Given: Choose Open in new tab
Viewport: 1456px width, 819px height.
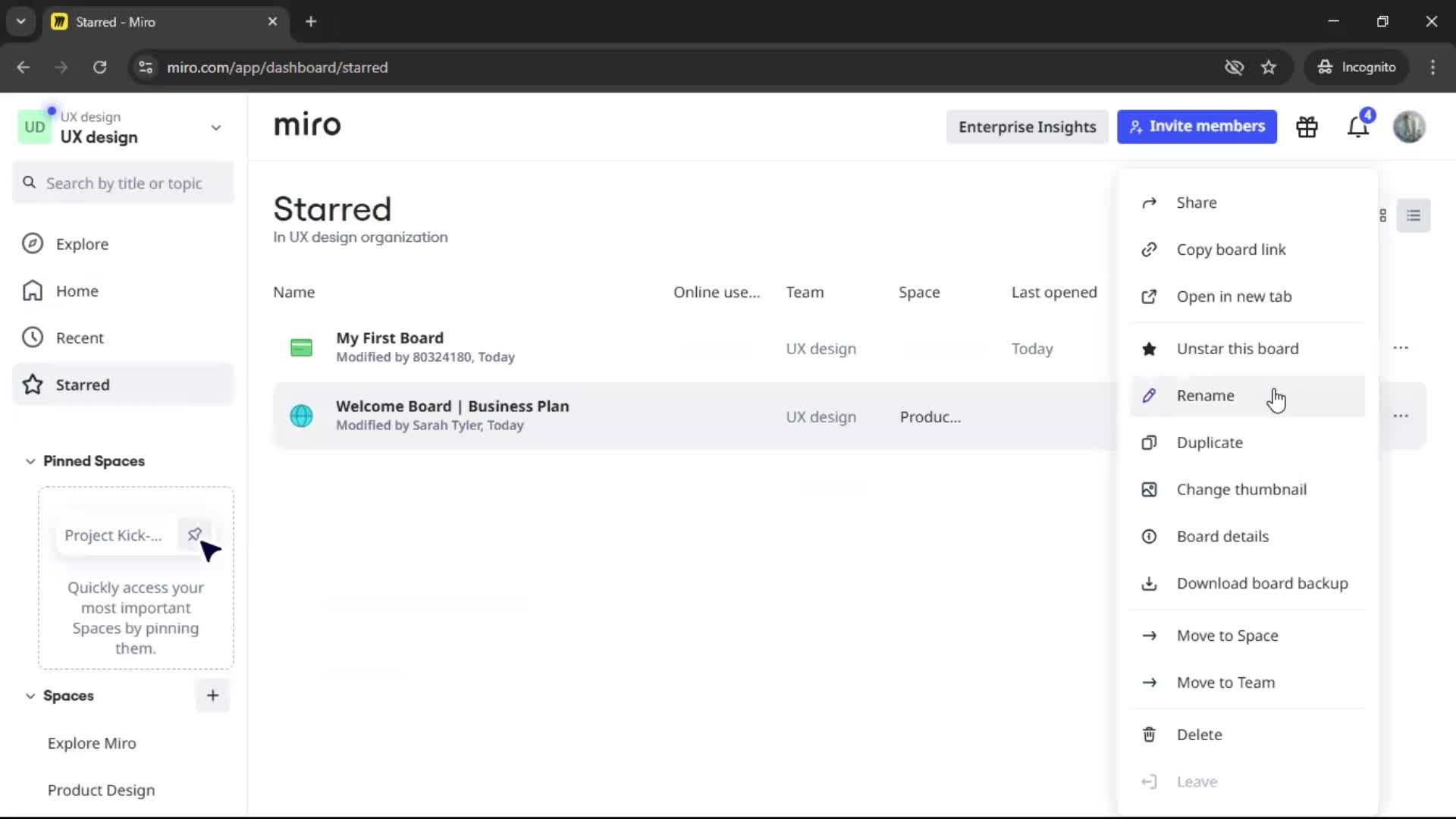Looking at the screenshot, I should (x=1247, y=297).
